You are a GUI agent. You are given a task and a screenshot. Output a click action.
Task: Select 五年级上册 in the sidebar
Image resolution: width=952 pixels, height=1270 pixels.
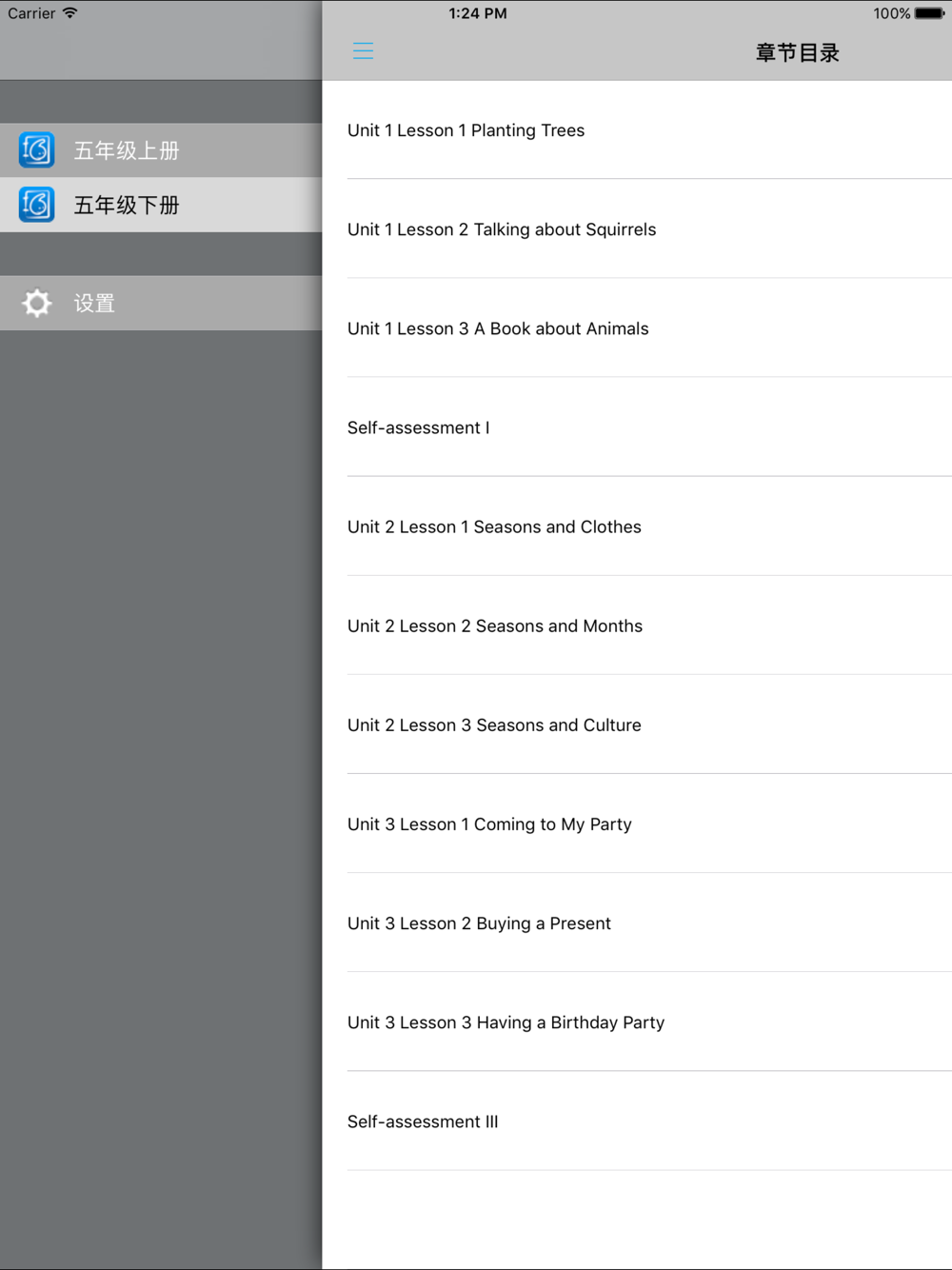pos(161,150)
